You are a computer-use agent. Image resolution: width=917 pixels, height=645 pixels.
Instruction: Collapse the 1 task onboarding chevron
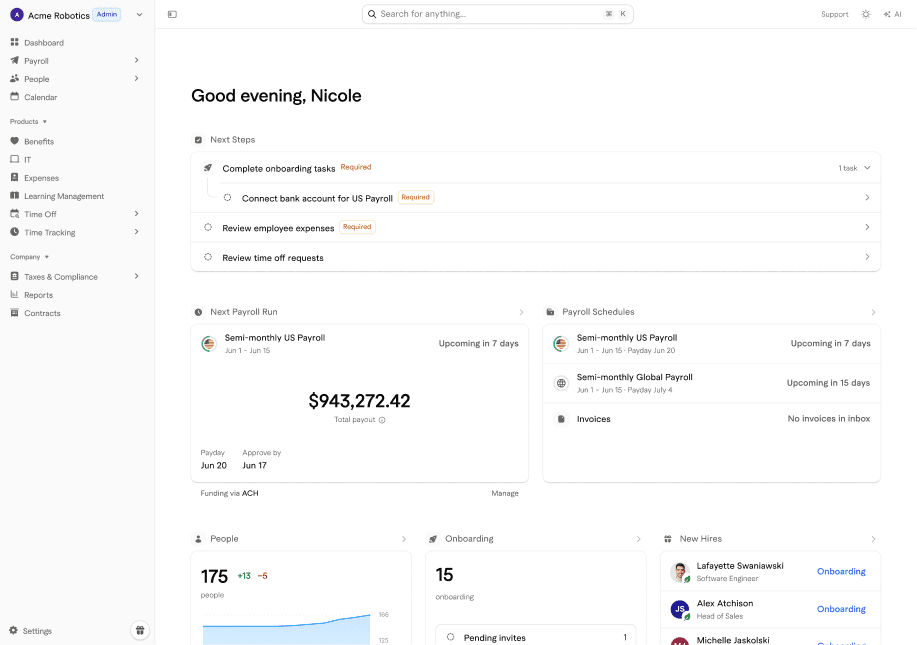pyautogui.click(x=867, y=168)
